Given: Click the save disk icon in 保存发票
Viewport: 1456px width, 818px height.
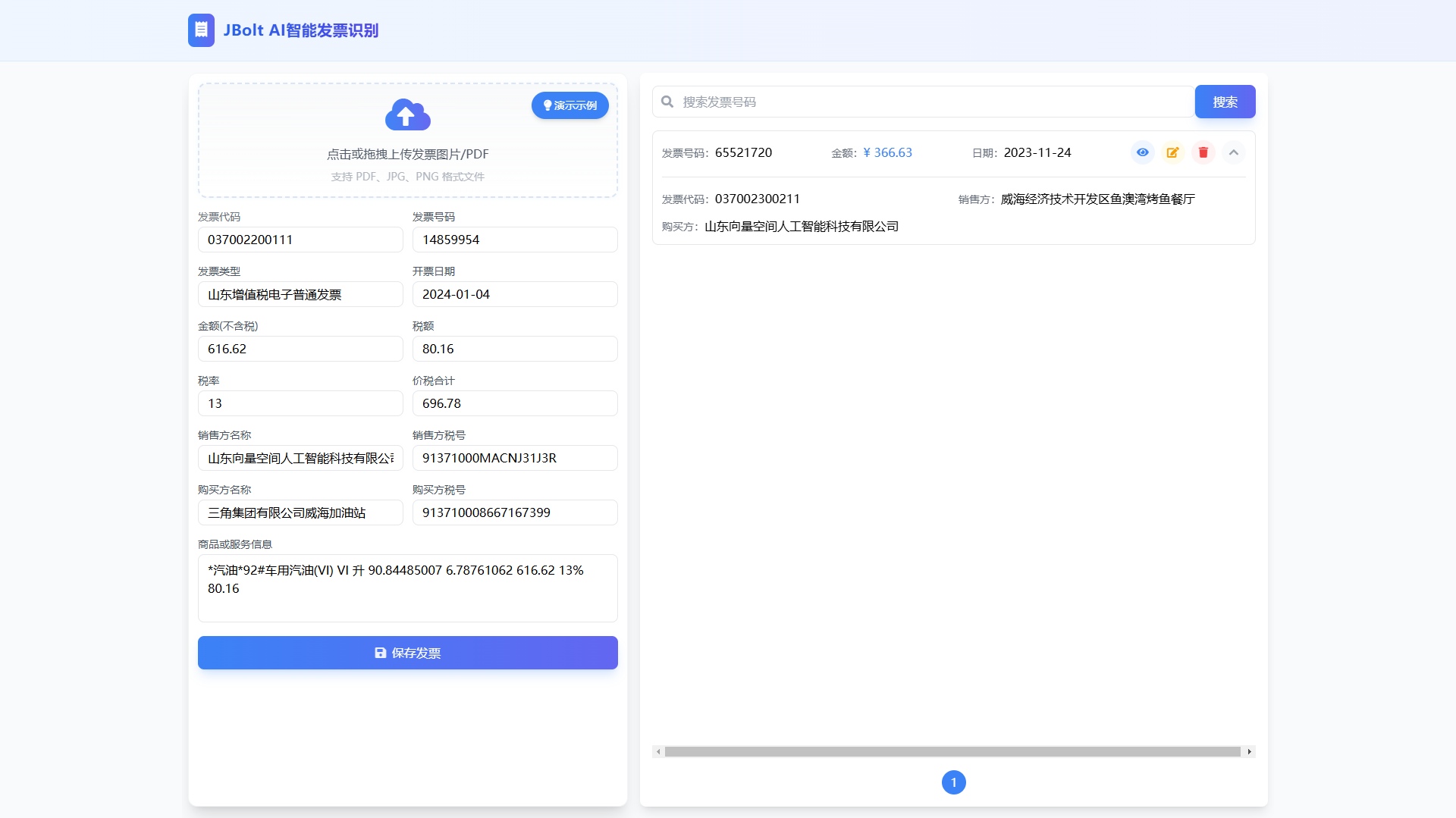Looking at the screenshot, I should [x=381, y=653].
